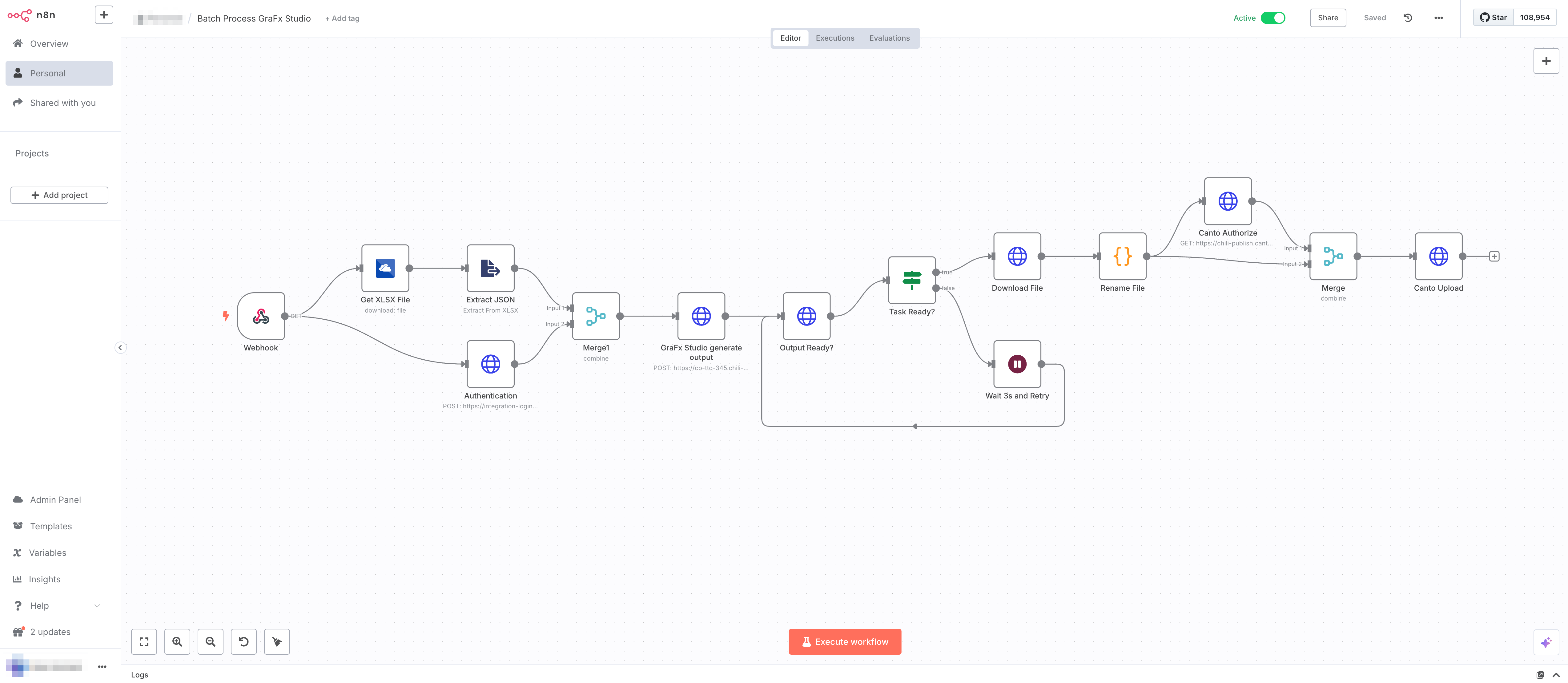This screenshot has width=1568, height=683.
Task: Switch to the Executions tab
Action: 834,38
